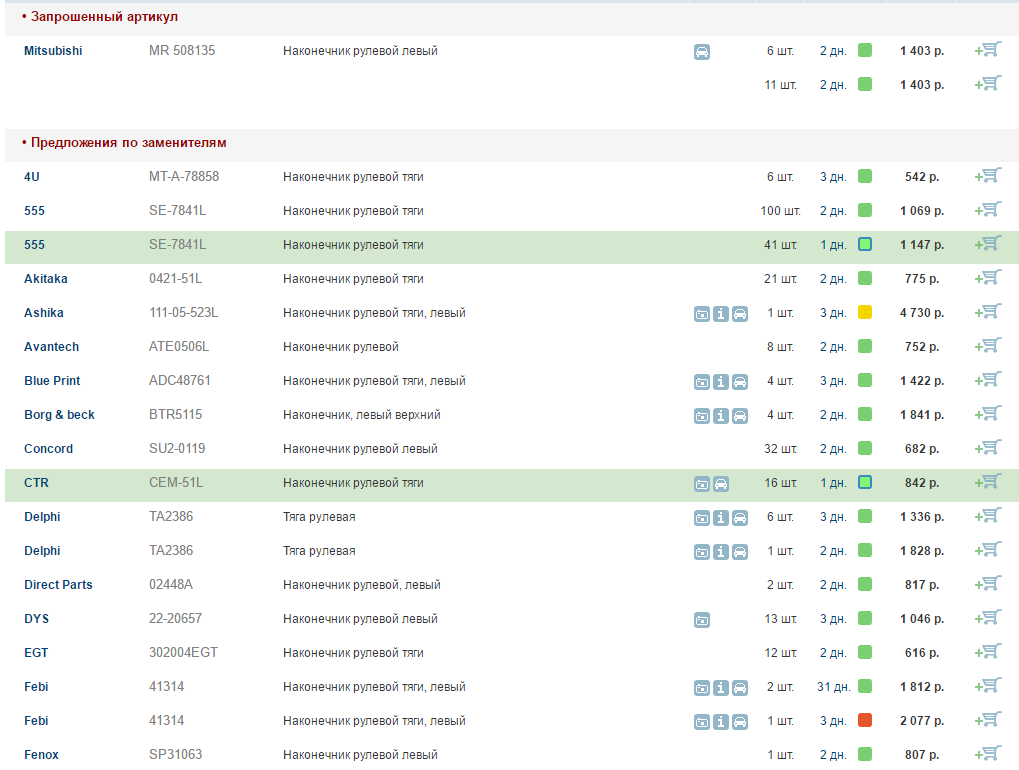View photo icon for DYS 22-20657
Screen dimensions: 1019x770
[702, 620]
